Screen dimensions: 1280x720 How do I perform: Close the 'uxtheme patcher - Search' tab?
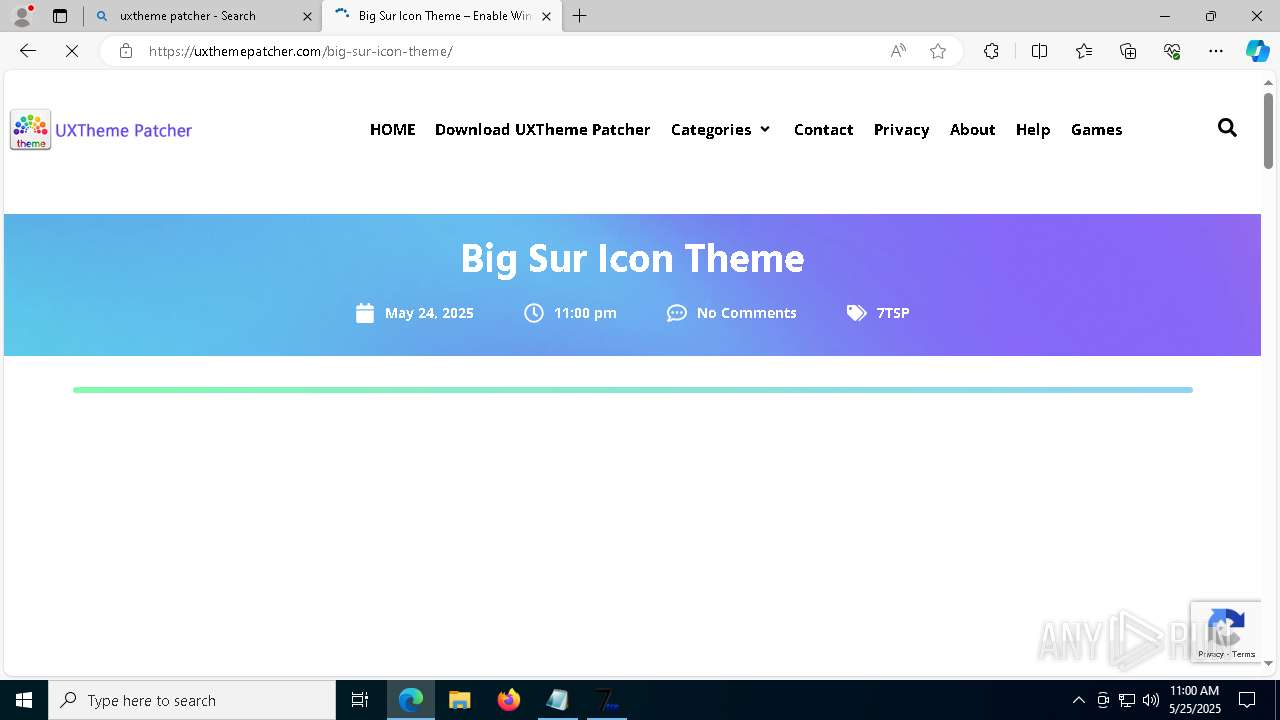pos(307,16)
